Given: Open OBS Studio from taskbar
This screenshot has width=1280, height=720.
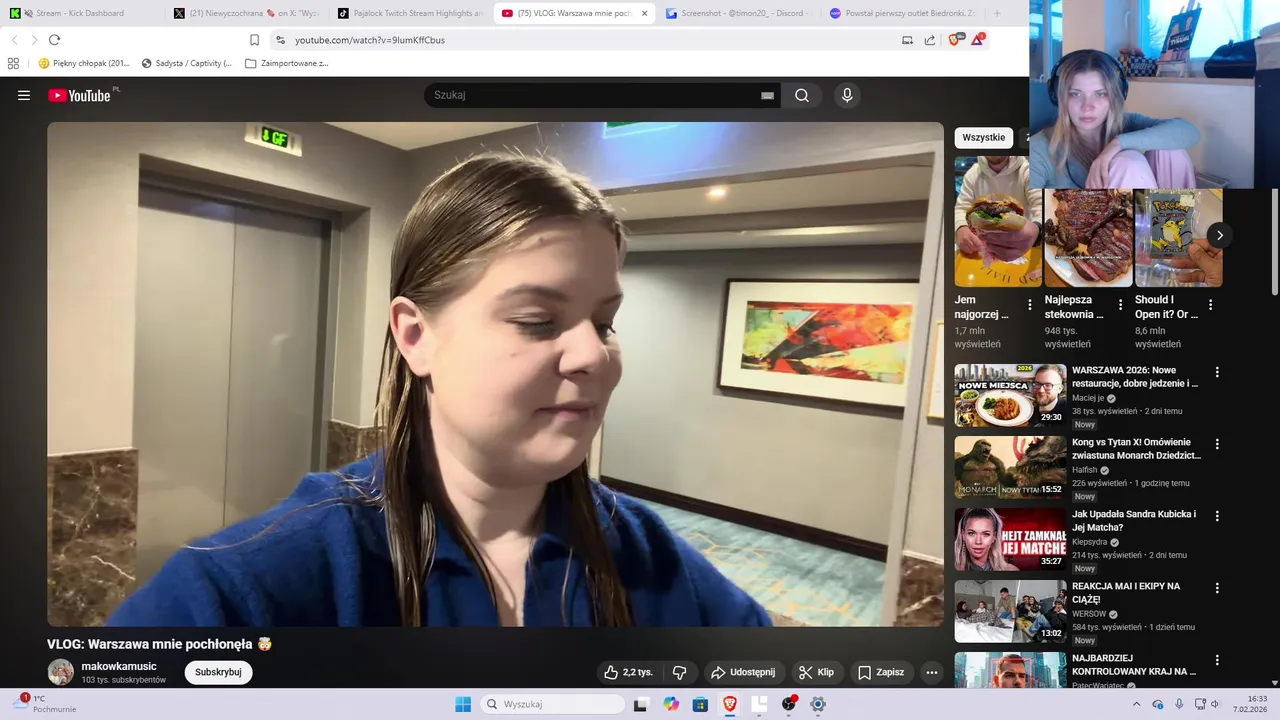Looking at the screenshot, I should pyautogui.click(x=789, y=704).
